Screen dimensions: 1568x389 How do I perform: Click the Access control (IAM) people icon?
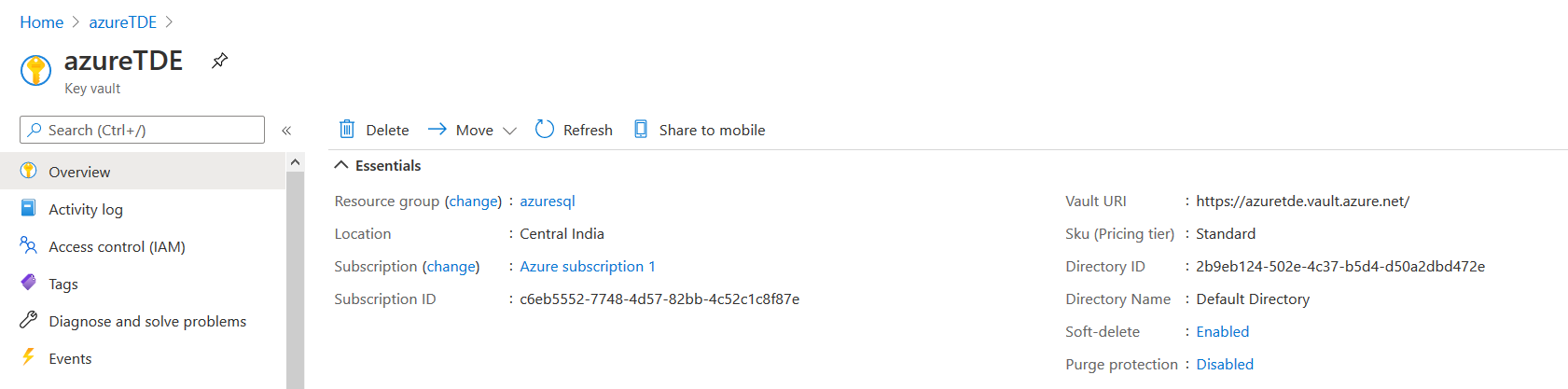pos(29,245)
